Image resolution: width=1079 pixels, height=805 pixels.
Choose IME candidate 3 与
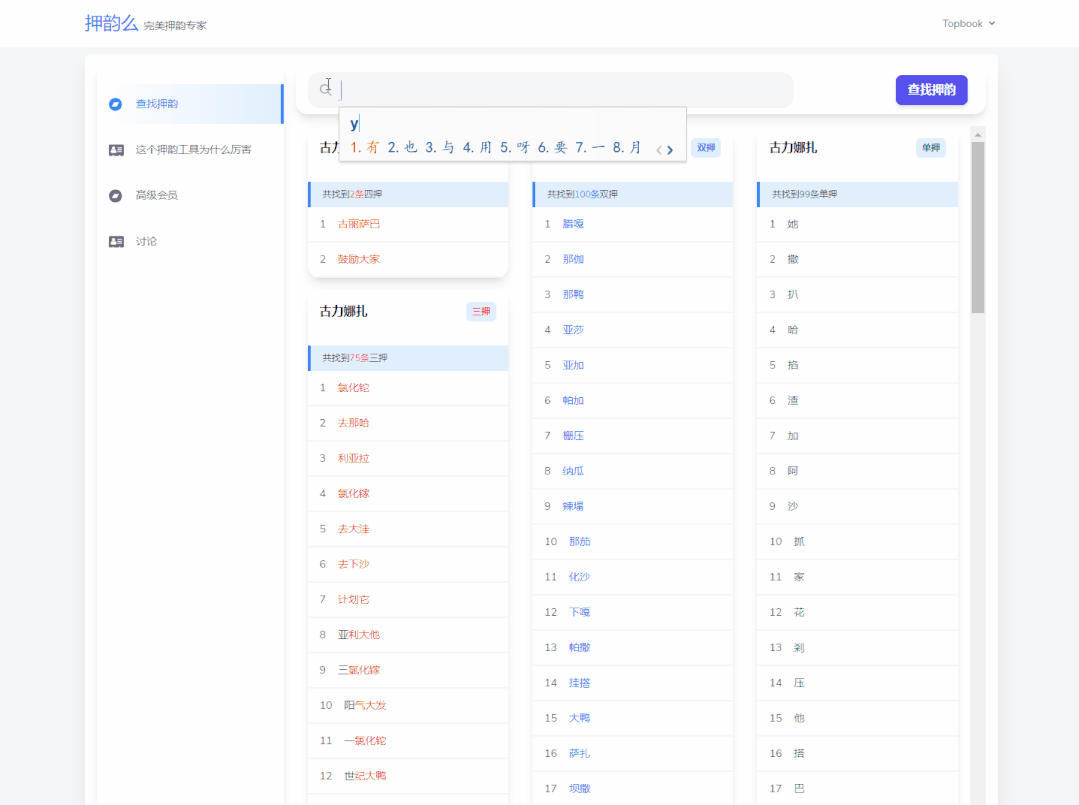coord(440,147)
